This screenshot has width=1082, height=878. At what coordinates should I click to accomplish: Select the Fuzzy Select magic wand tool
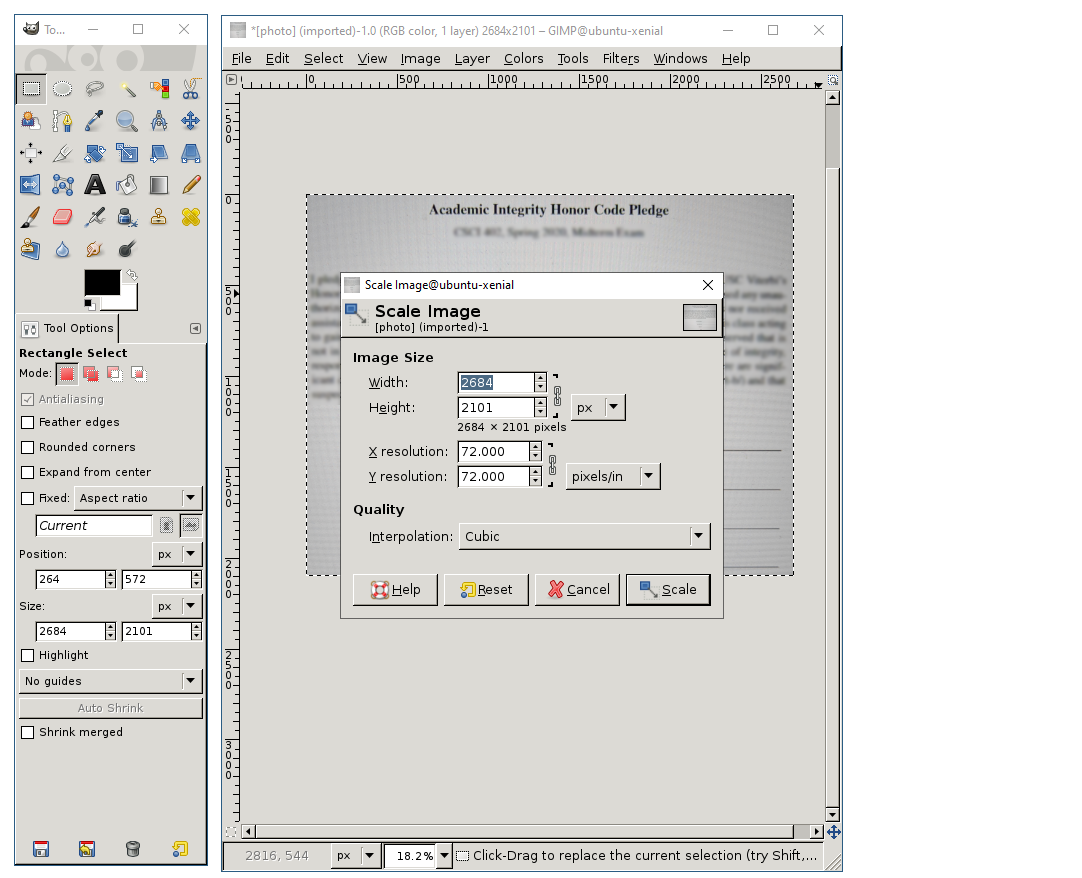(x=127, y=89)
